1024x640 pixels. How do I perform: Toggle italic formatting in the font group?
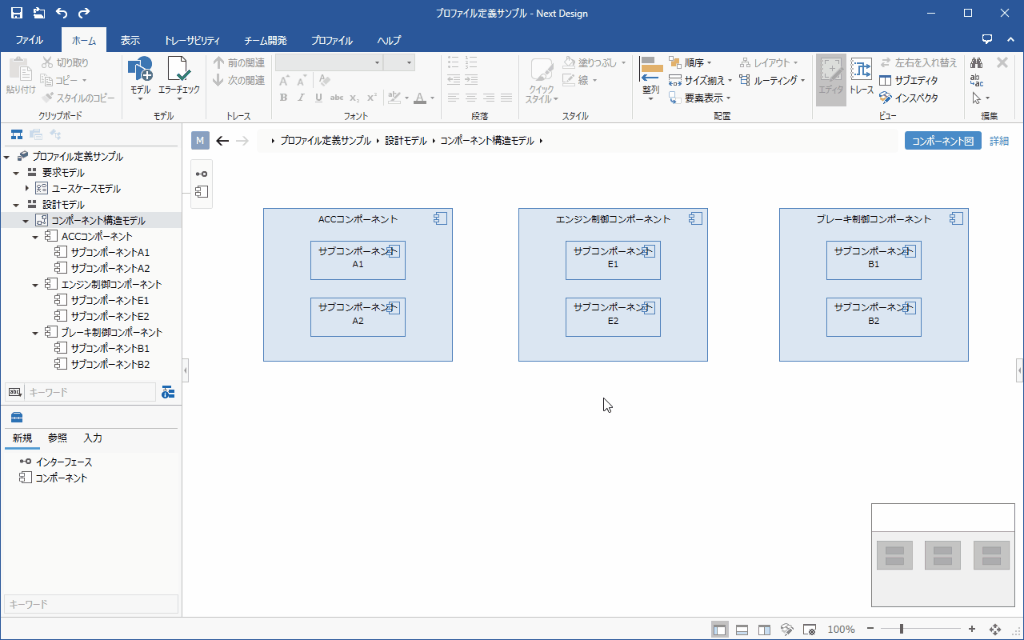[x=303, y=97]
